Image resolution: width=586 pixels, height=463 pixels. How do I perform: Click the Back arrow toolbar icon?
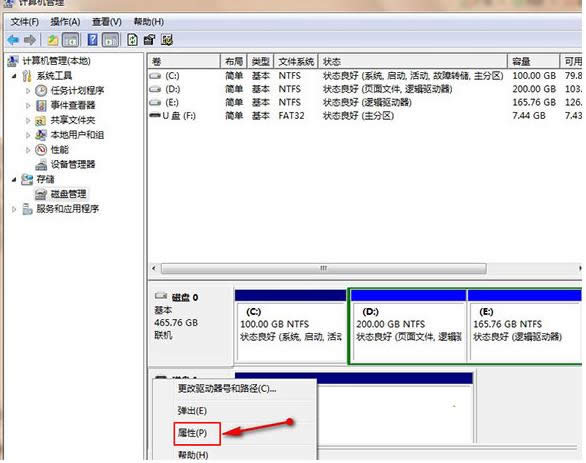coord(13,40)
